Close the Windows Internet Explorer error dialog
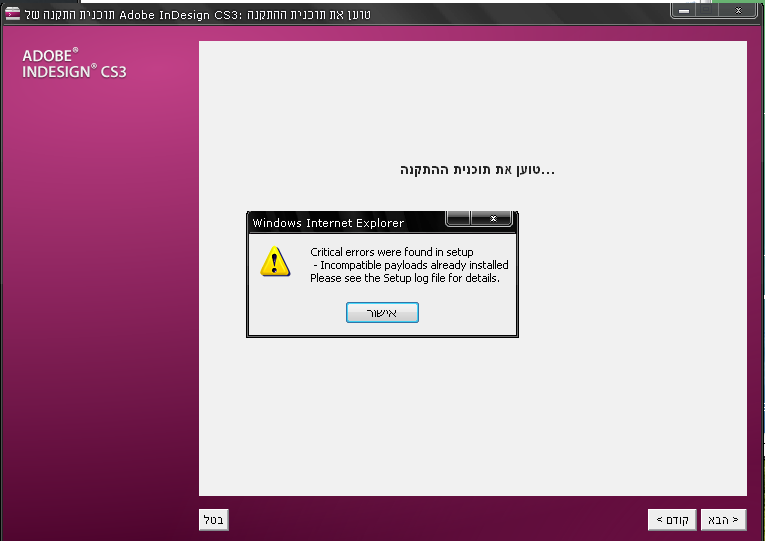The image size is (765, 541). tap(492, 218)
